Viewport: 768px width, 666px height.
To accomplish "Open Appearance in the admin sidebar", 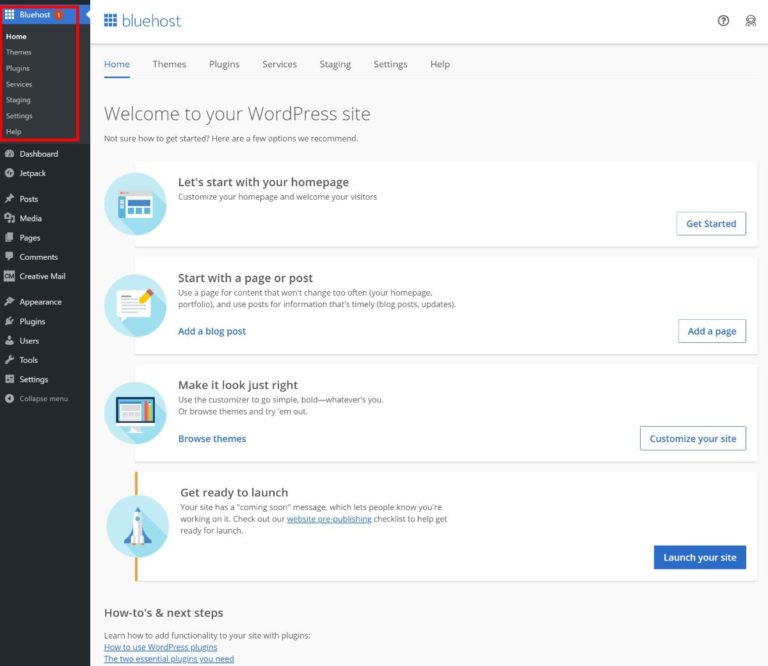I will coord(41,302).
